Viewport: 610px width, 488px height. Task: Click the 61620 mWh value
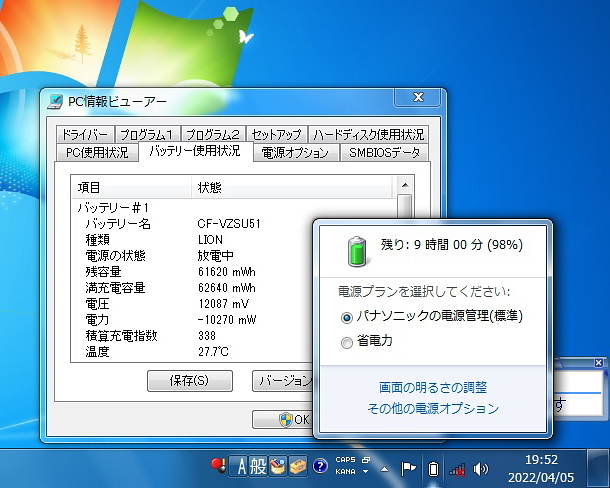[x=227, y=272]
